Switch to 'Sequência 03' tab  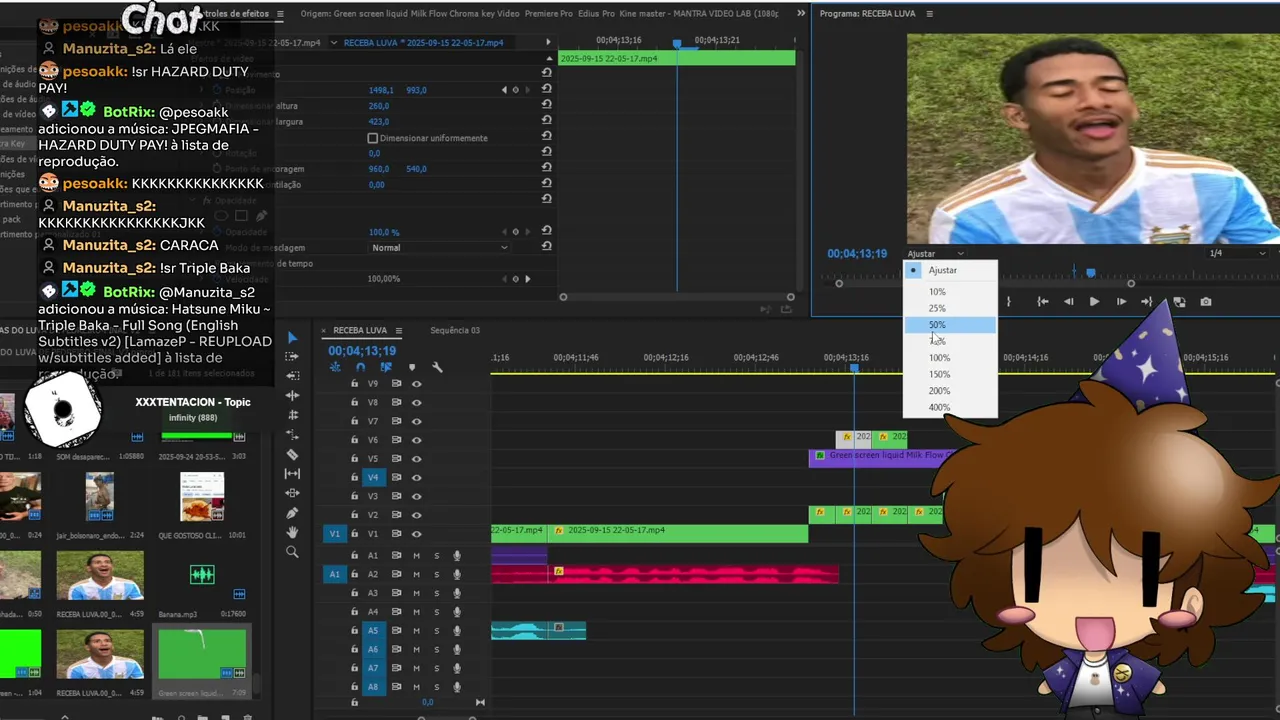pos(455,330)
